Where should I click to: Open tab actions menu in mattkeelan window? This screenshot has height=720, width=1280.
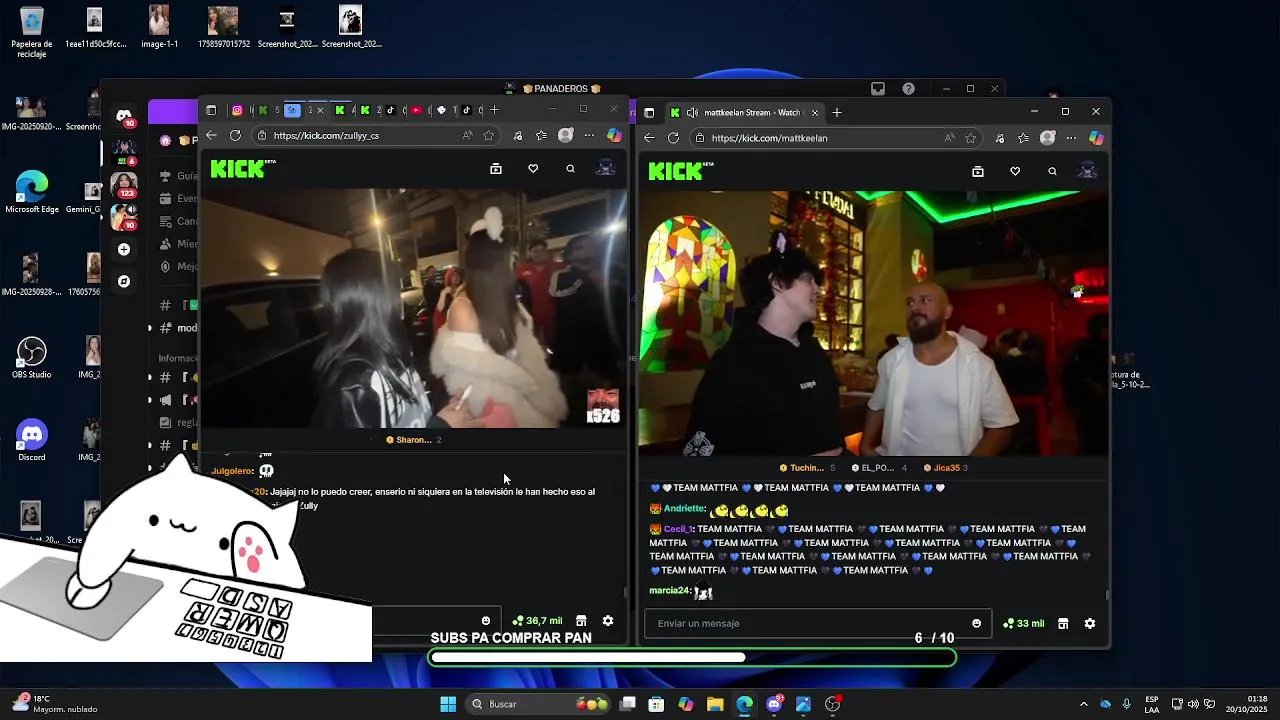click(650, 112)
